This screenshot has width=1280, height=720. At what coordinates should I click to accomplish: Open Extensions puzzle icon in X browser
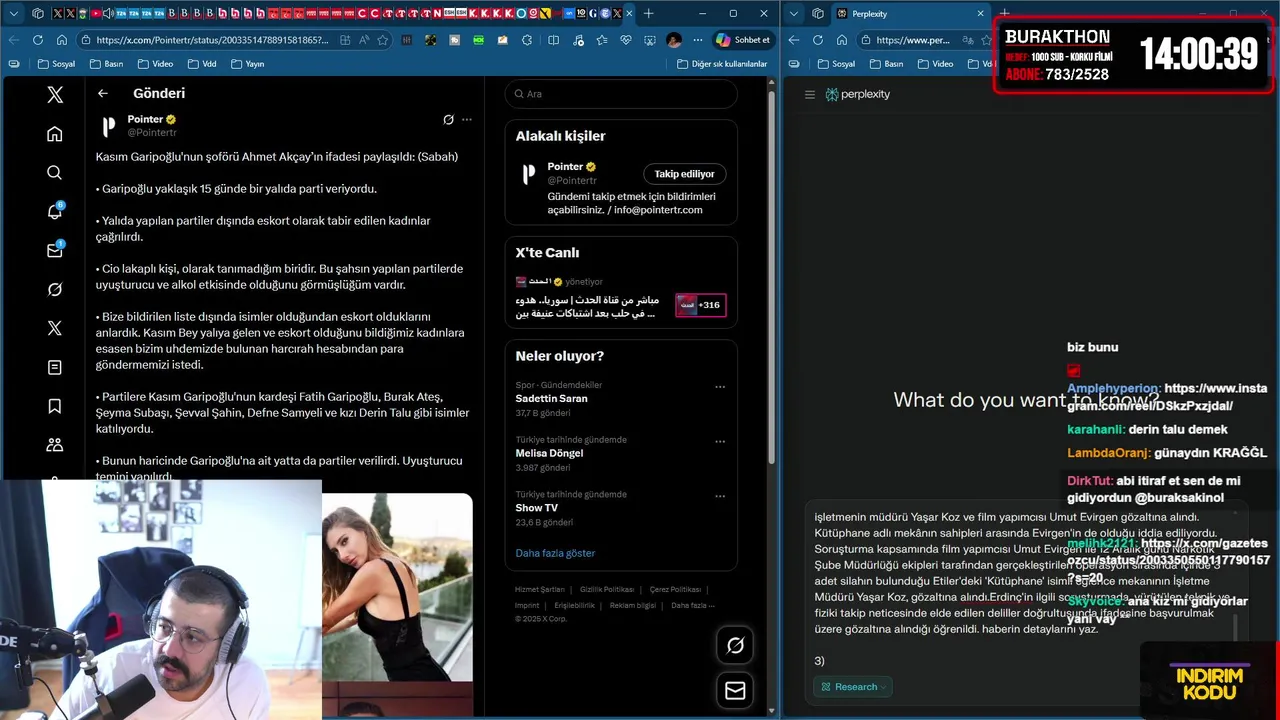click(x=528, y=40)
